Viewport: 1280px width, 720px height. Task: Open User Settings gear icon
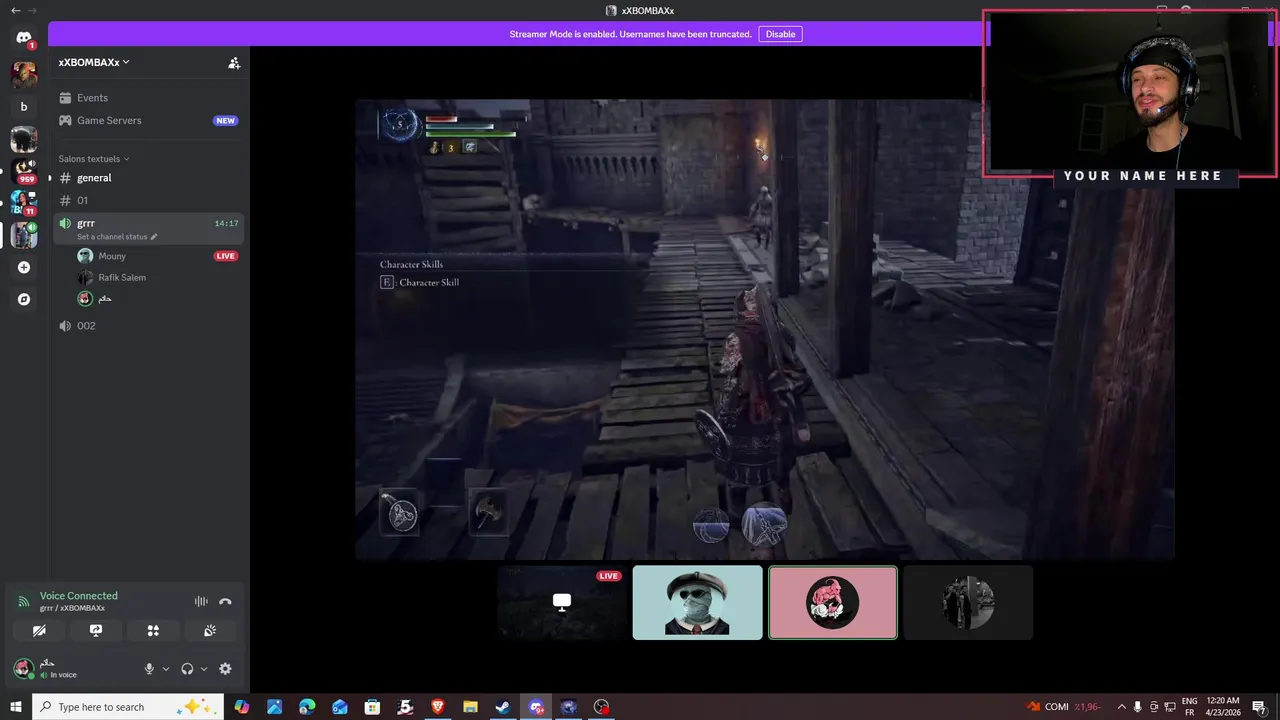click(225, 669)
